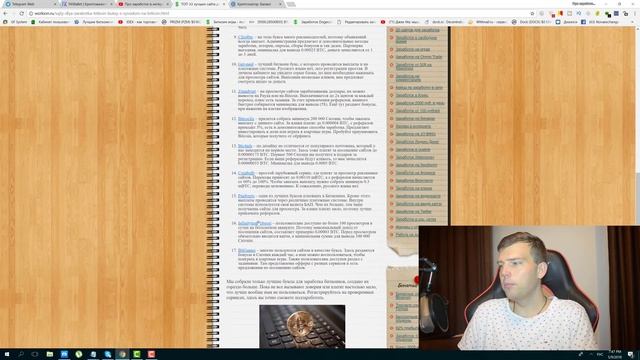Open sidebar link 'Заработок на играх'

413,49
